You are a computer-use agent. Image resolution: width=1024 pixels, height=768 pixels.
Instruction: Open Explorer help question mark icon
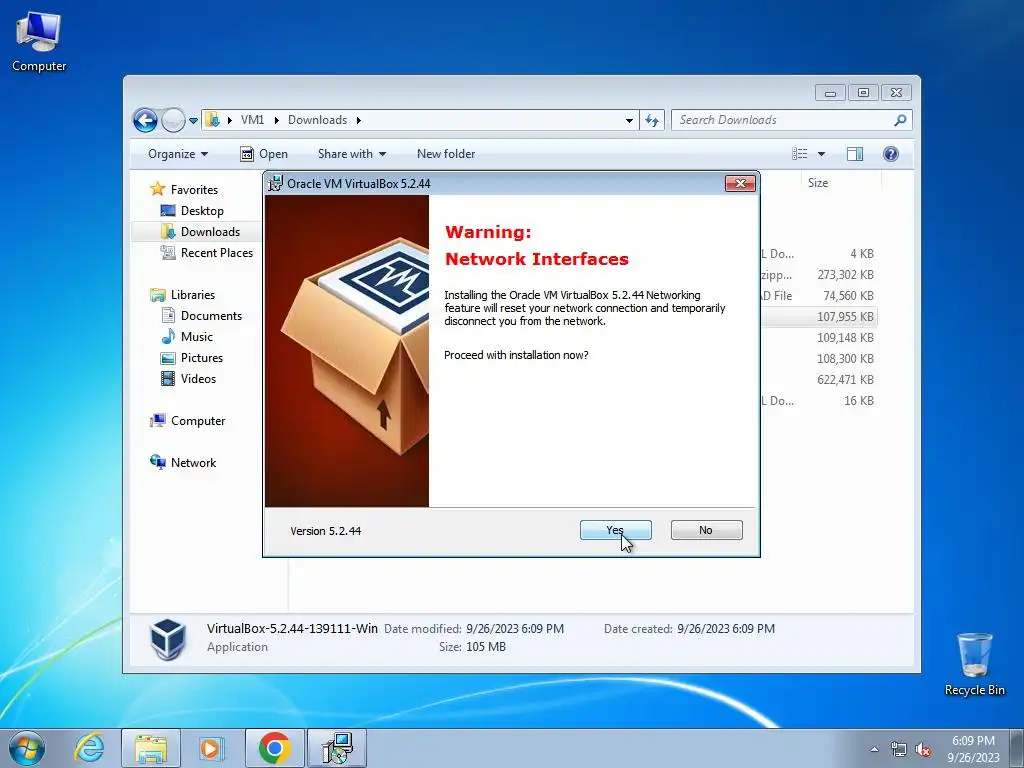point(891,154)
